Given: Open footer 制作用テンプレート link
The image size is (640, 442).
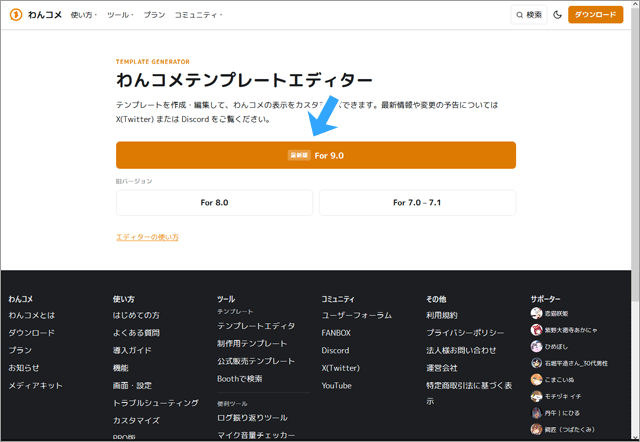Looking at the screenshot, I should point(252,344).
